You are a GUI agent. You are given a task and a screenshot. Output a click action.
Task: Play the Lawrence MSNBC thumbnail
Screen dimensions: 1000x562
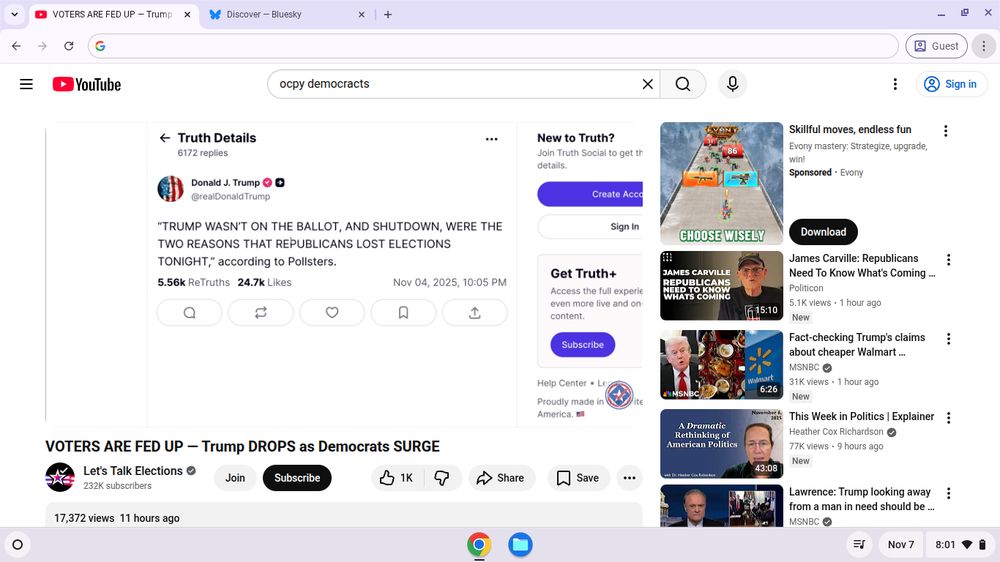coord(721,506)
